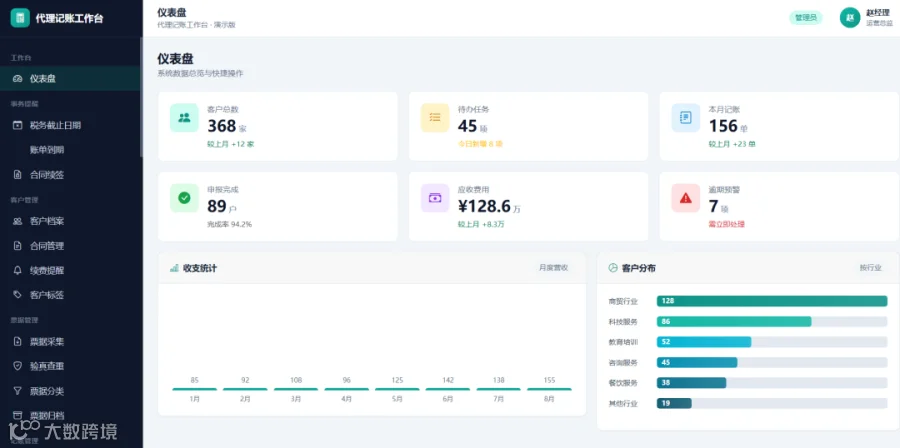Open the 赵经理 user avatar

(x=849, y=18)
